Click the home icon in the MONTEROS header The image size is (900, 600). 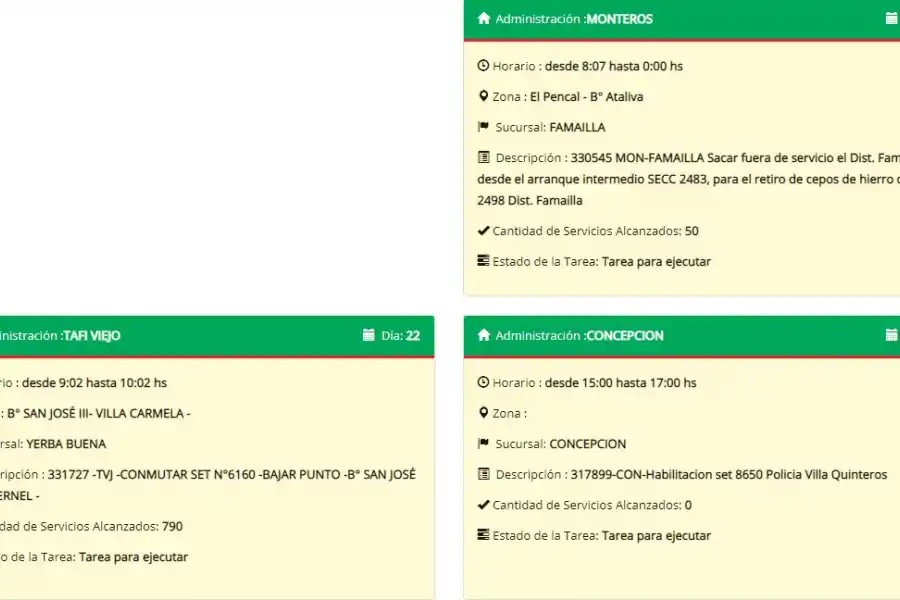click(484, 19)
